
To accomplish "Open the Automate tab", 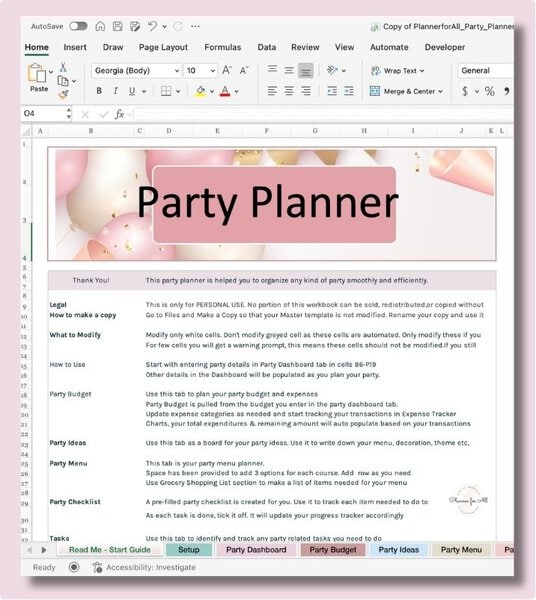I will point(389,47).
